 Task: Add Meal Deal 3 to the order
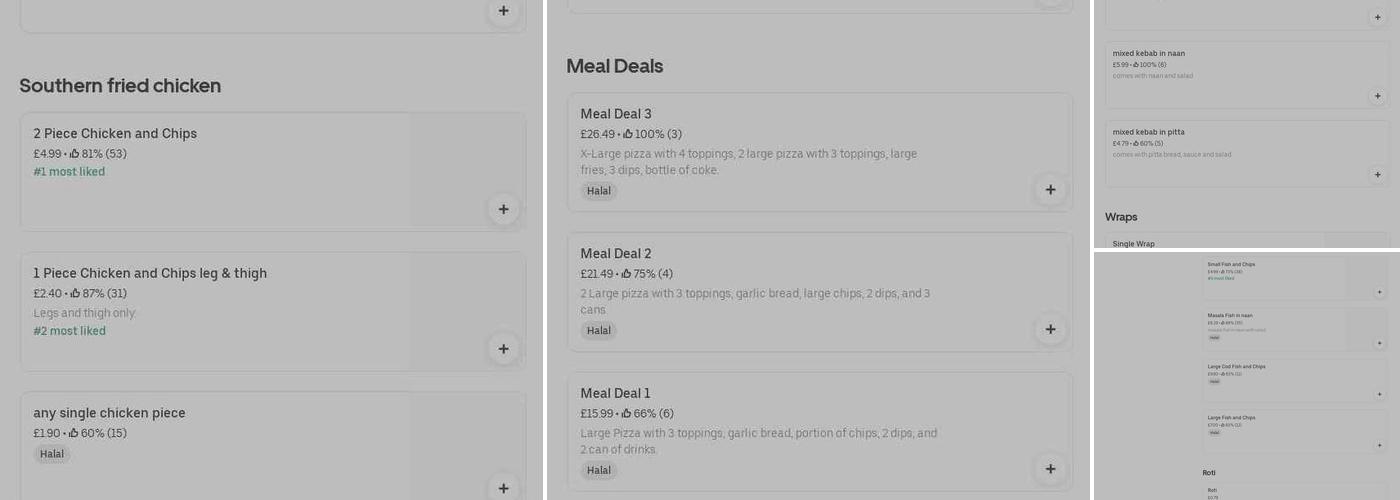tap(1050, 190)
